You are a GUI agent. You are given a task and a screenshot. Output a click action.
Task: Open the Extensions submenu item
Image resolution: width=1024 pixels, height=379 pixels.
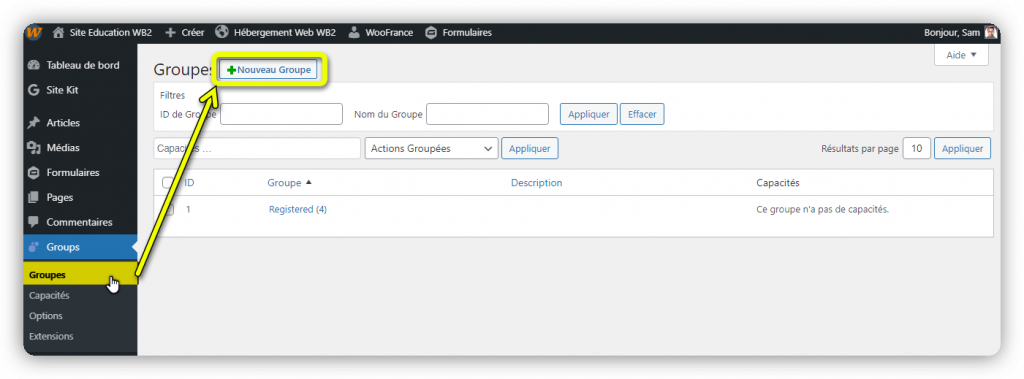point(51,337)
